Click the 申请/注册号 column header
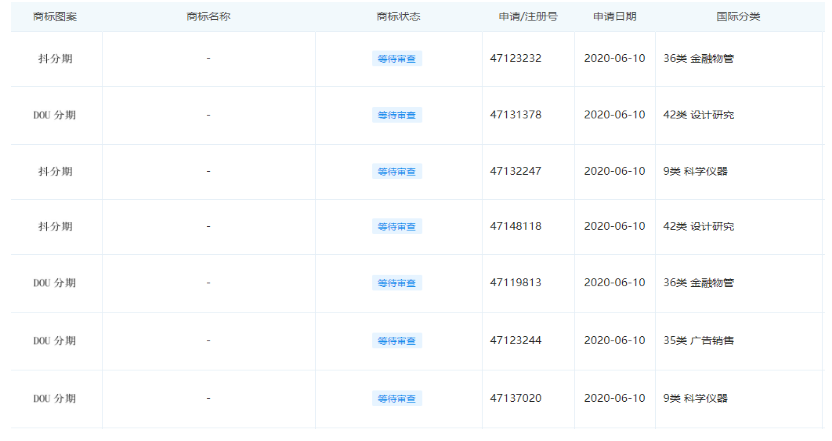Image resolution: width=832 pixels, height=441 pixels. 528,16
